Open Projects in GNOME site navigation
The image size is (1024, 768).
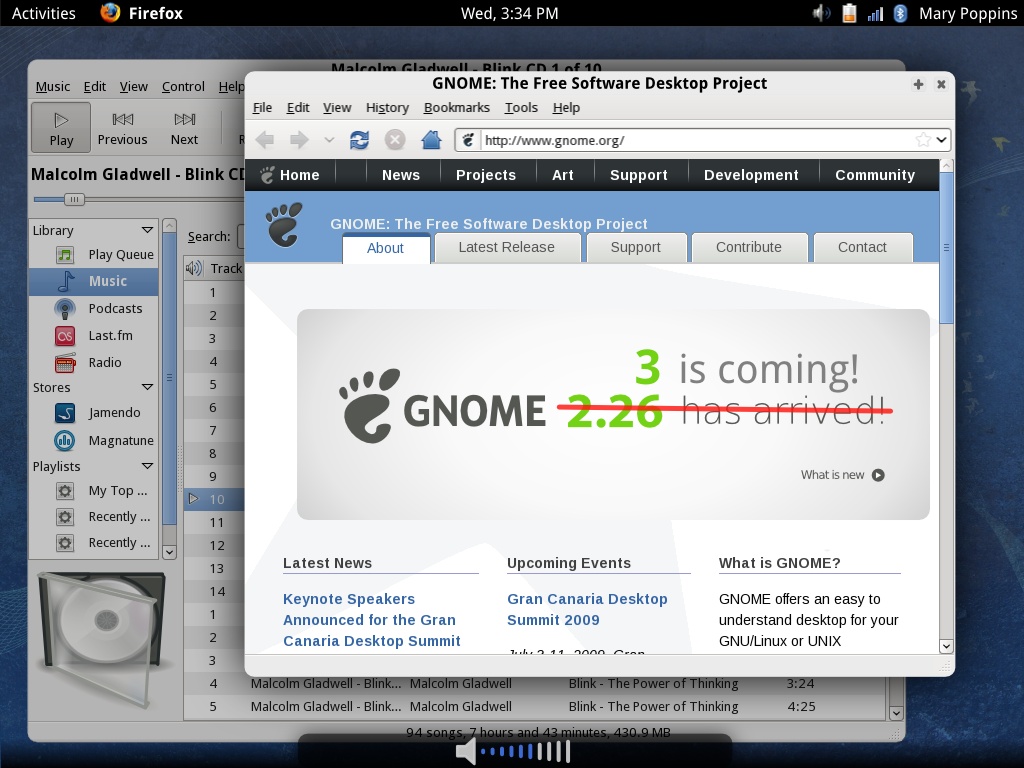coord(486,175)
